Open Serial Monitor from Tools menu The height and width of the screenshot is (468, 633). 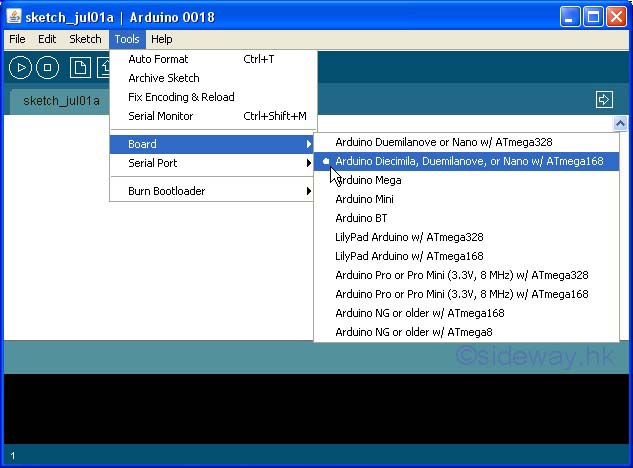pyautogui.click(x=214, y=116)
